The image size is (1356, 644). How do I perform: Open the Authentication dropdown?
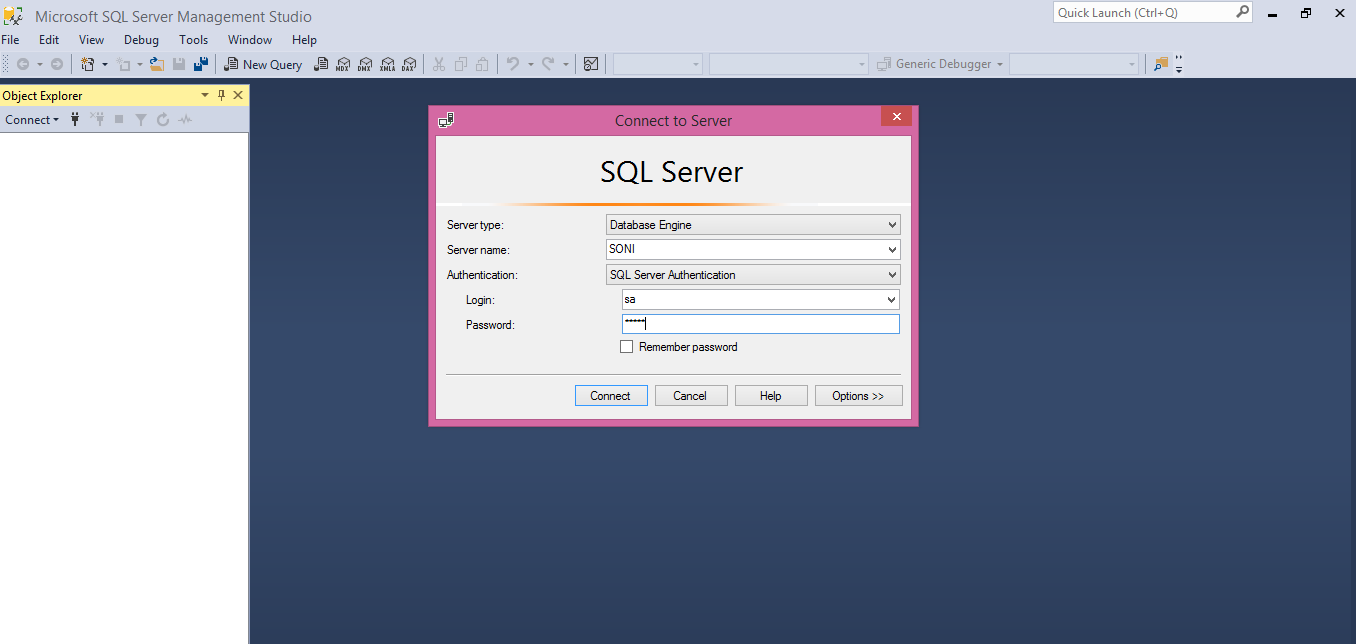tap(893, 274)
